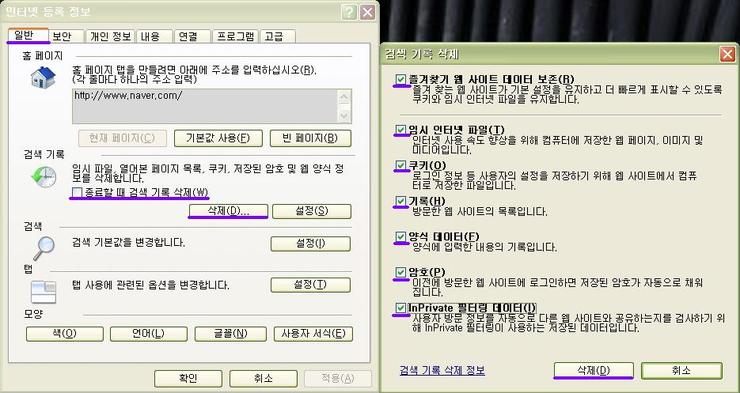Open the 검색 기록 삭제 정보 link

click(442, 370)
